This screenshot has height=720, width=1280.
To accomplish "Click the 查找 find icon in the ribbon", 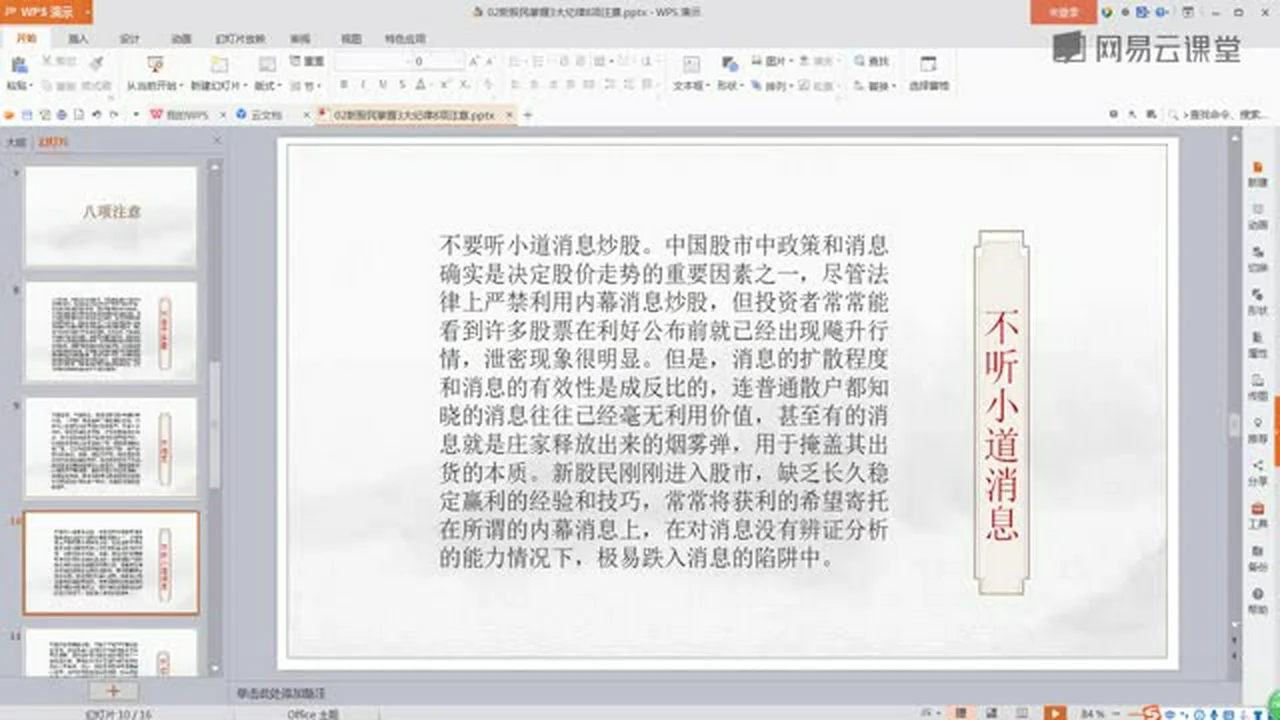I will click(871, 61).
